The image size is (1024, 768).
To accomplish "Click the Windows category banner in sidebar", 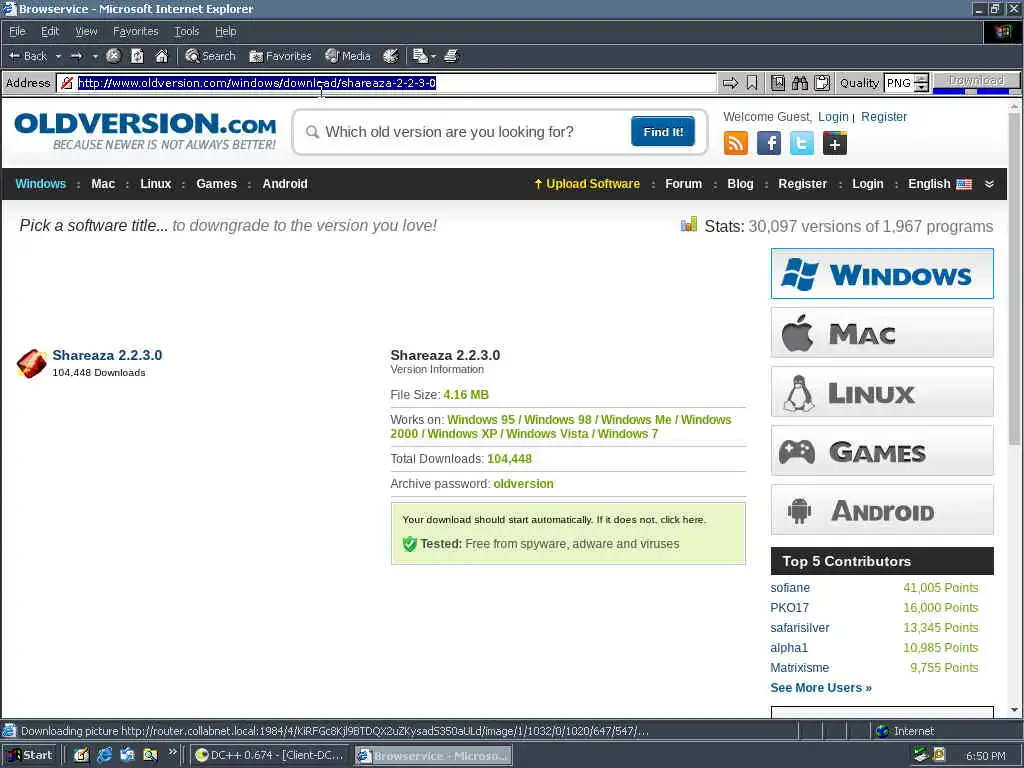I will 882,274.
